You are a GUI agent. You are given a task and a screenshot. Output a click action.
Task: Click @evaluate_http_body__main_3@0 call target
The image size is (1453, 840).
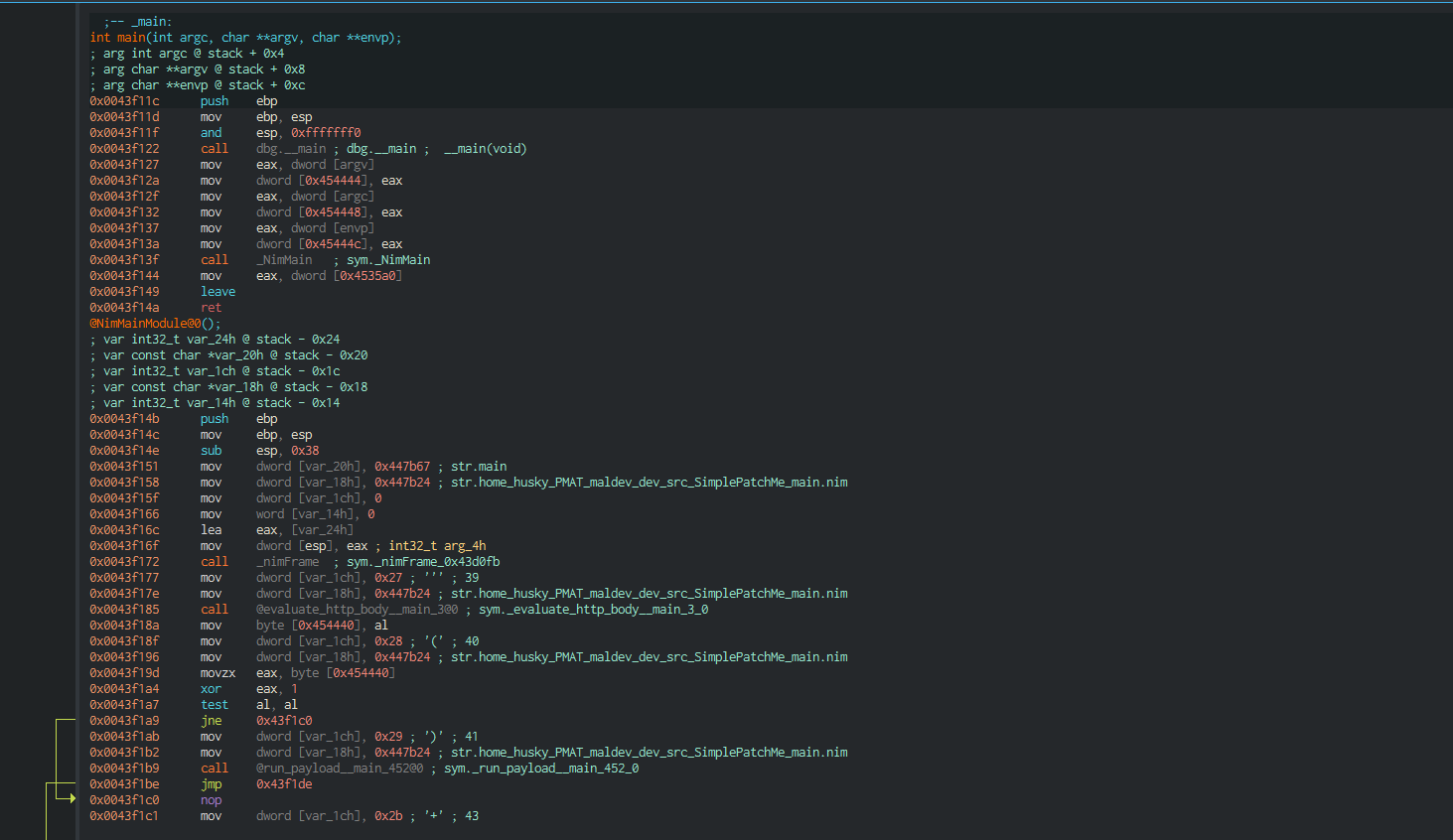(358, 610)
